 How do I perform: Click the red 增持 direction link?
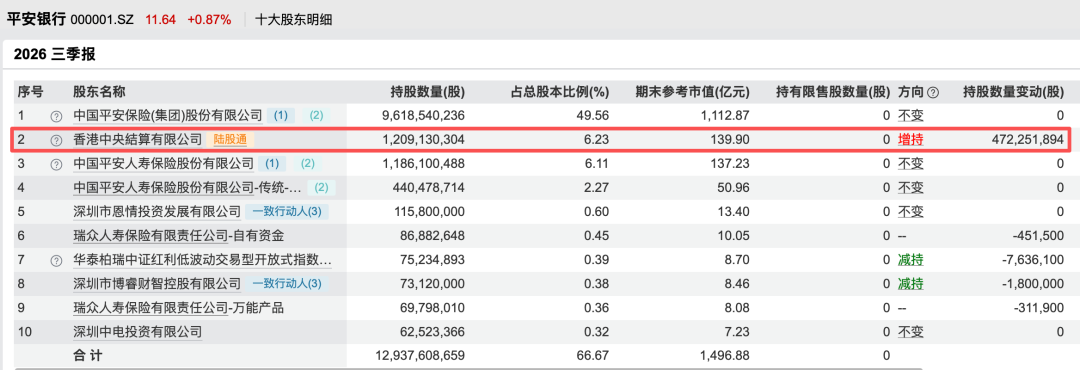coord(911,140)
